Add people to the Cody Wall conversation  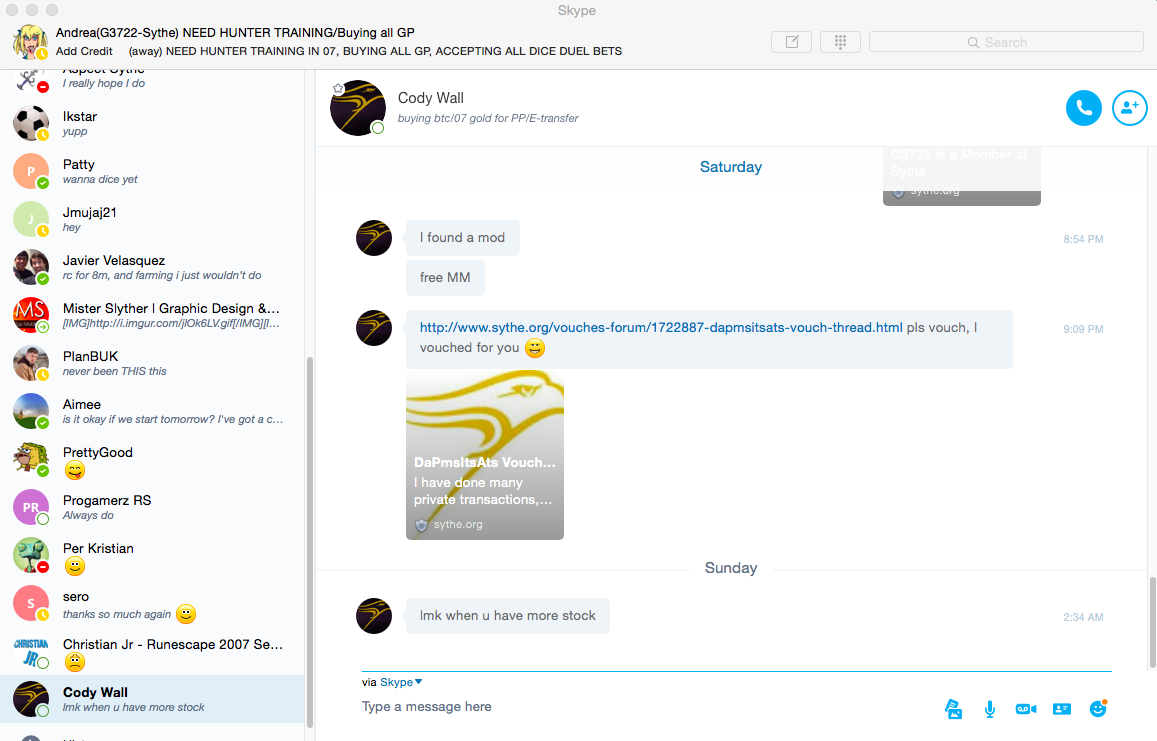(x=1130, y=108)
